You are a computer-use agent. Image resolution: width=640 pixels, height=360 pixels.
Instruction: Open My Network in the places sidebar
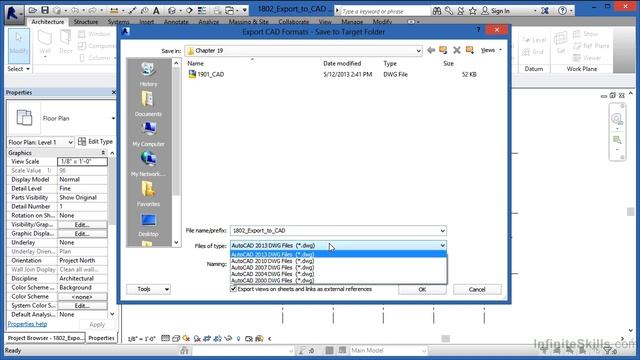[148, 164]
